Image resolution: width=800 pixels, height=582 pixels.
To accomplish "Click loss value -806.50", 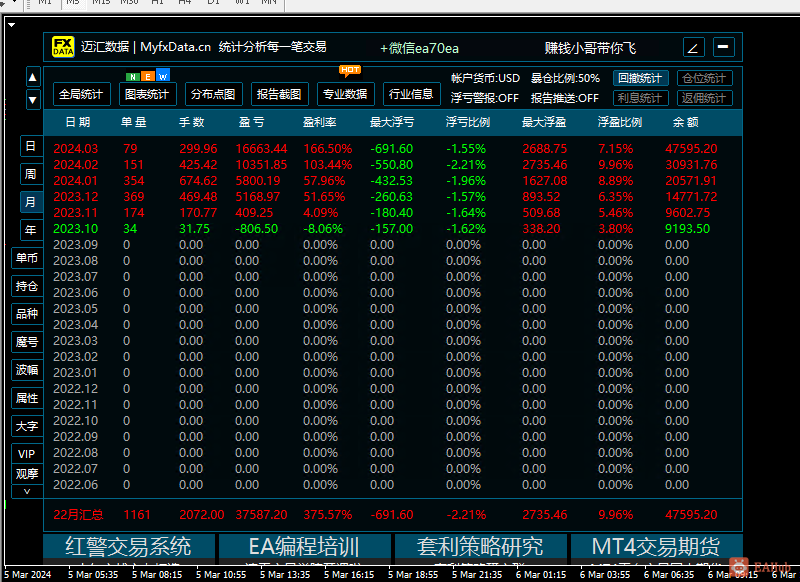I will [257, 229].
